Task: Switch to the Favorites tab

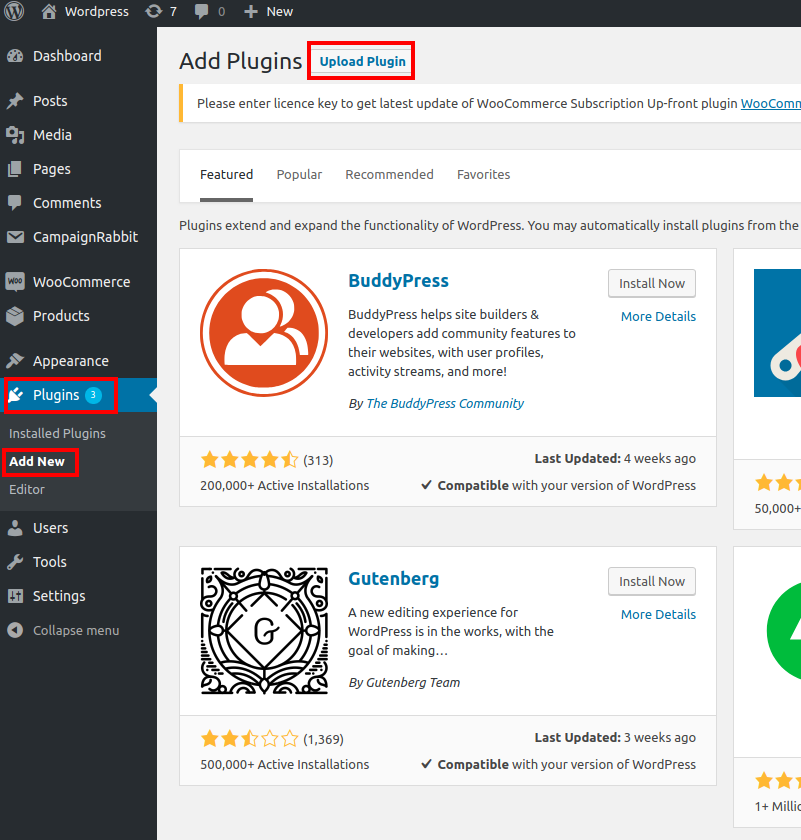Action: coord(483,175)
